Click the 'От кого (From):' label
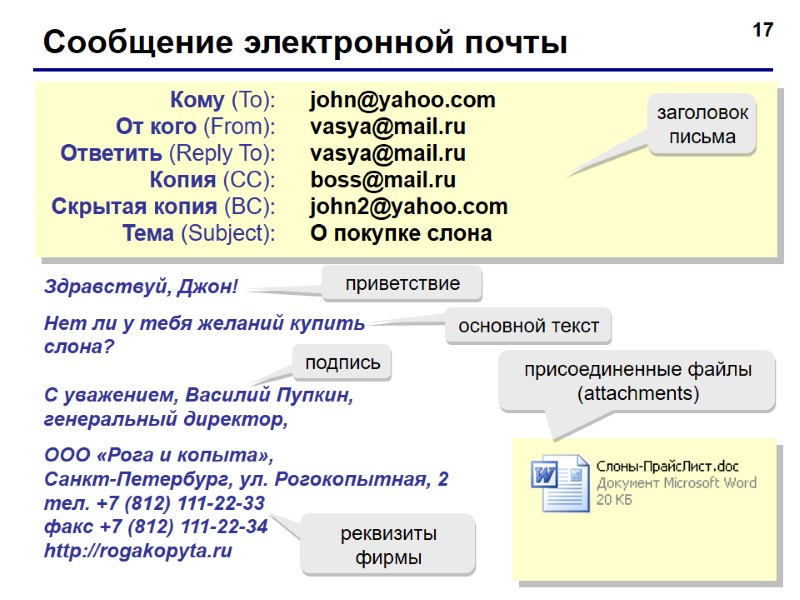 click(x=195, y=127)
